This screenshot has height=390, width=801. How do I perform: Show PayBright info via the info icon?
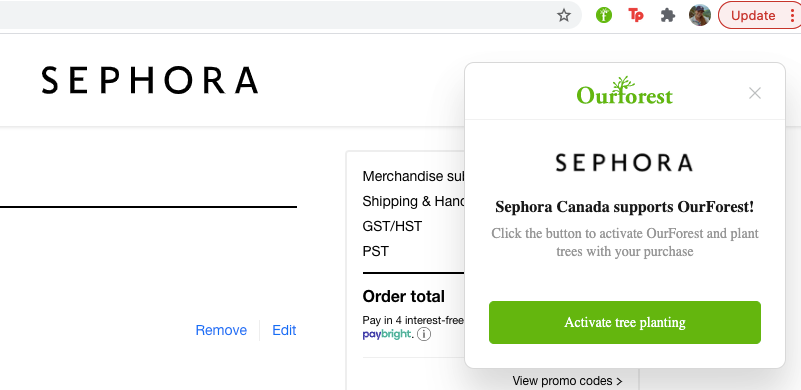click(x=424, y=335)
